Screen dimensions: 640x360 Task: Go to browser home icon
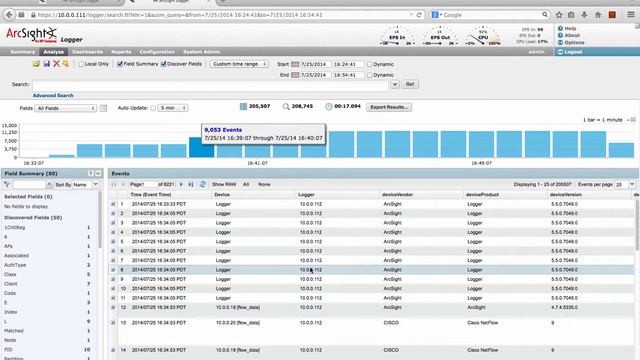point(598,15)
